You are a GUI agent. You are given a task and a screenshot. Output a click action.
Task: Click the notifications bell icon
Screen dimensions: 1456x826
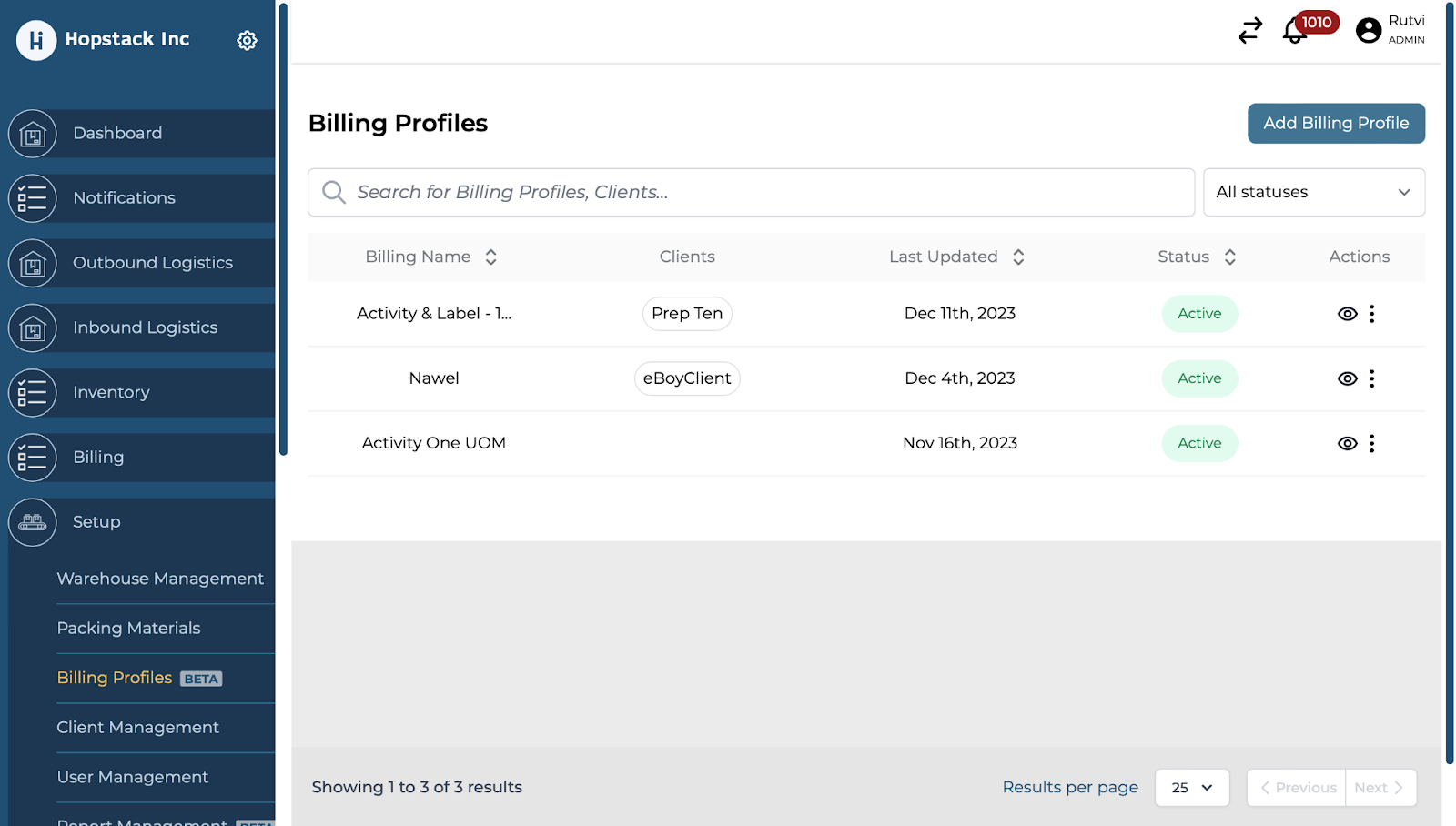coord(1294,31)
